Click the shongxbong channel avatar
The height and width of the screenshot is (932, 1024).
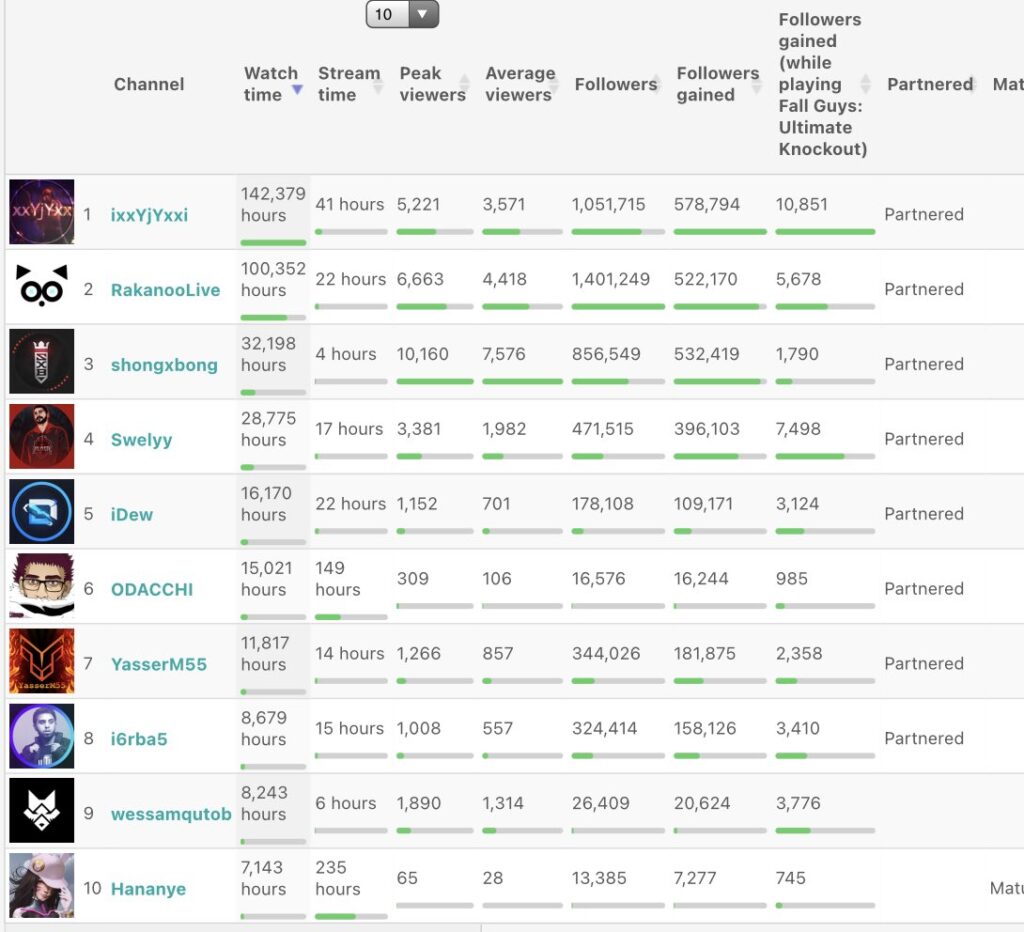pos(42,362)
